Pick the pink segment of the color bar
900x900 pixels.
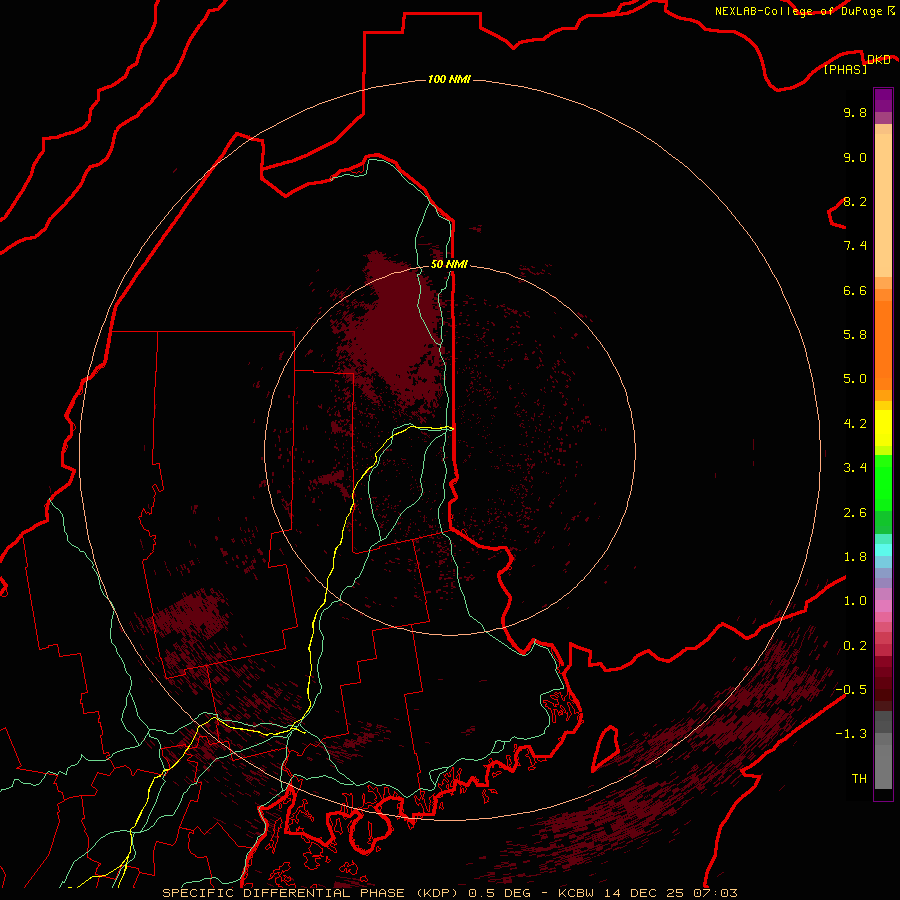coord(883,605)
